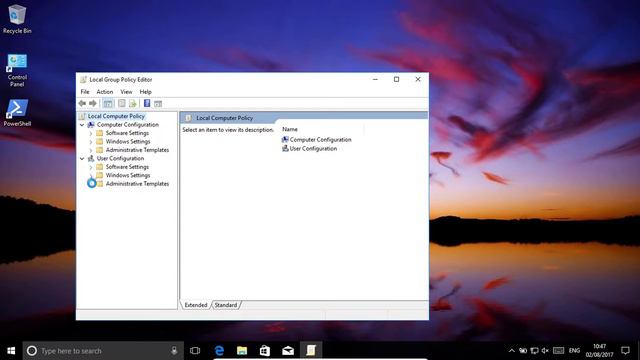Select Computer Configuration in the tree

[x=128, y=125]
